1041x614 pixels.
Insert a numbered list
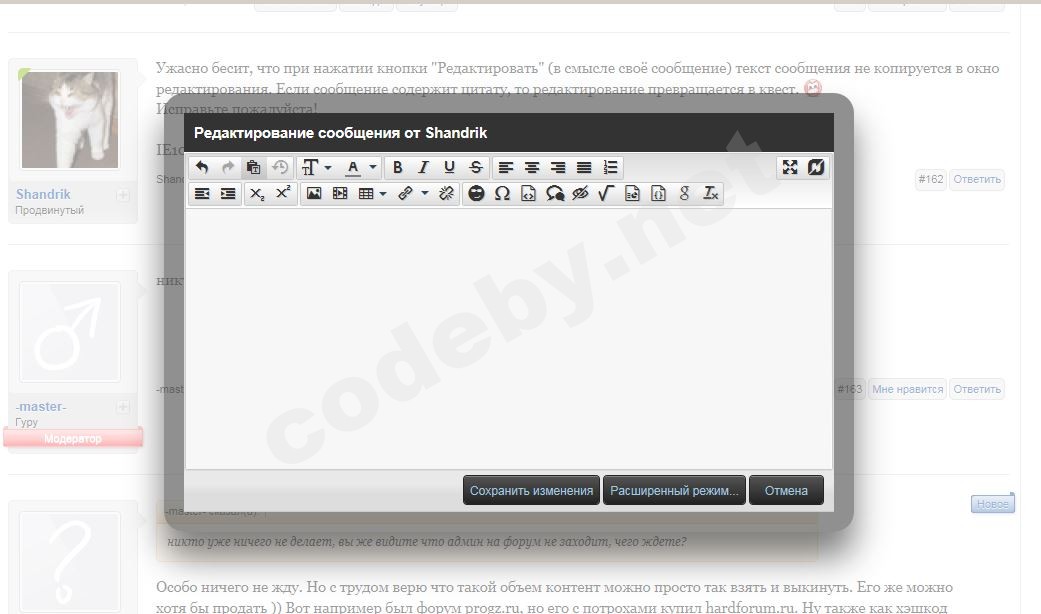(610, 167)
